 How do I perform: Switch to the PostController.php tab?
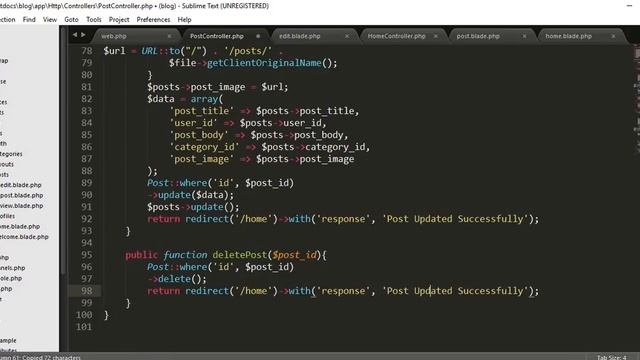(217, 36)
